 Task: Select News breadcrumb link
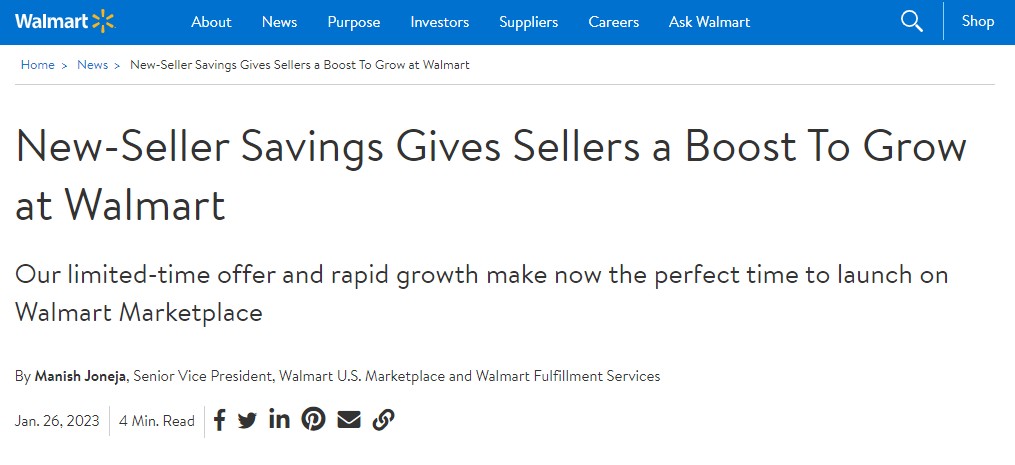(x=93, y=65)
